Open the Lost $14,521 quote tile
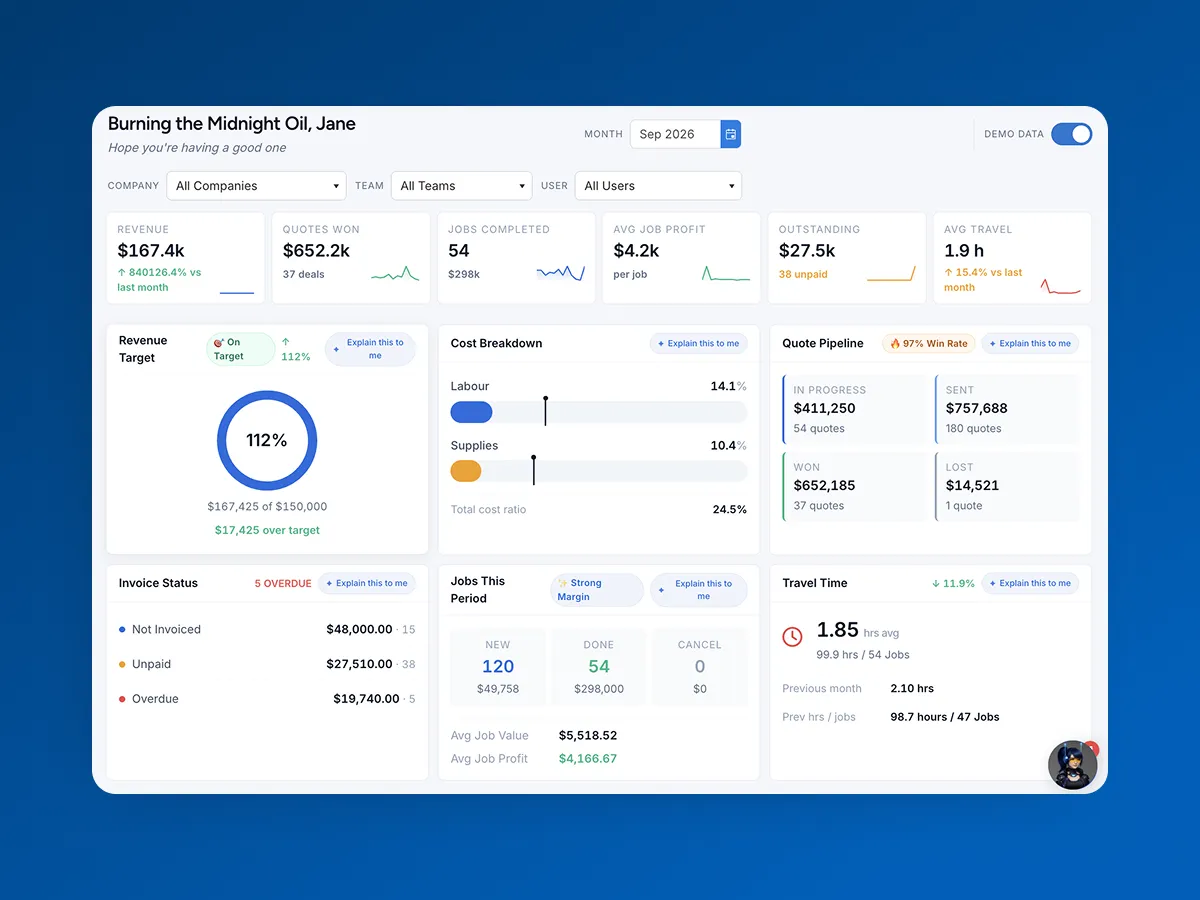 pyautogui.click(x=1007, y=486)
